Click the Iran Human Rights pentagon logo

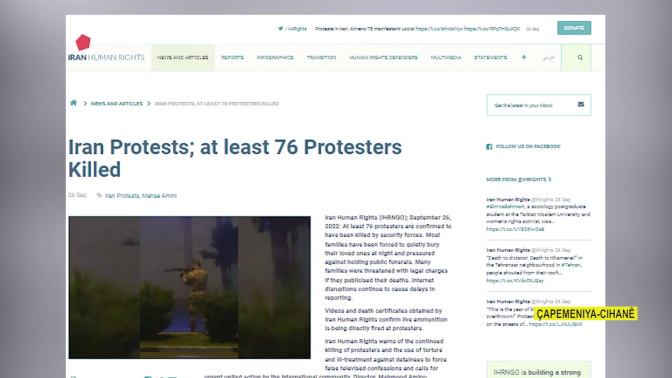pyautogui.click(x=83, y=42)
